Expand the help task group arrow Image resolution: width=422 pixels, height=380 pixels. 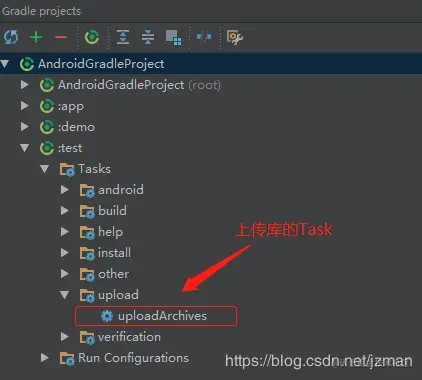point(65,232)
